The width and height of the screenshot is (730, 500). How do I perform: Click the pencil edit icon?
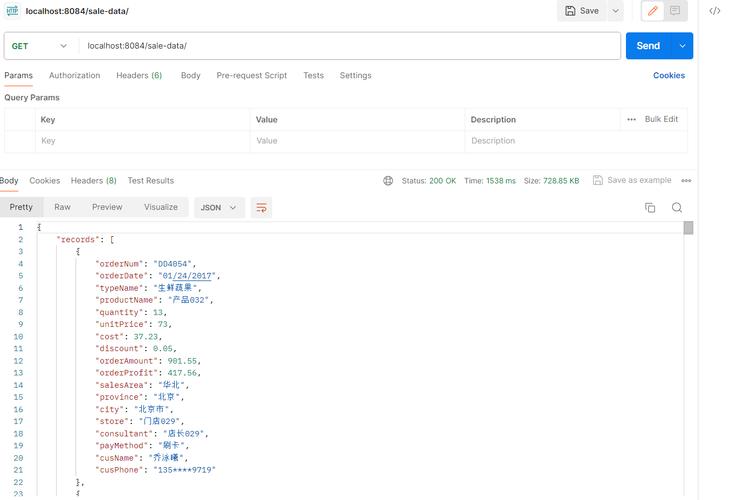click(652, 11)
